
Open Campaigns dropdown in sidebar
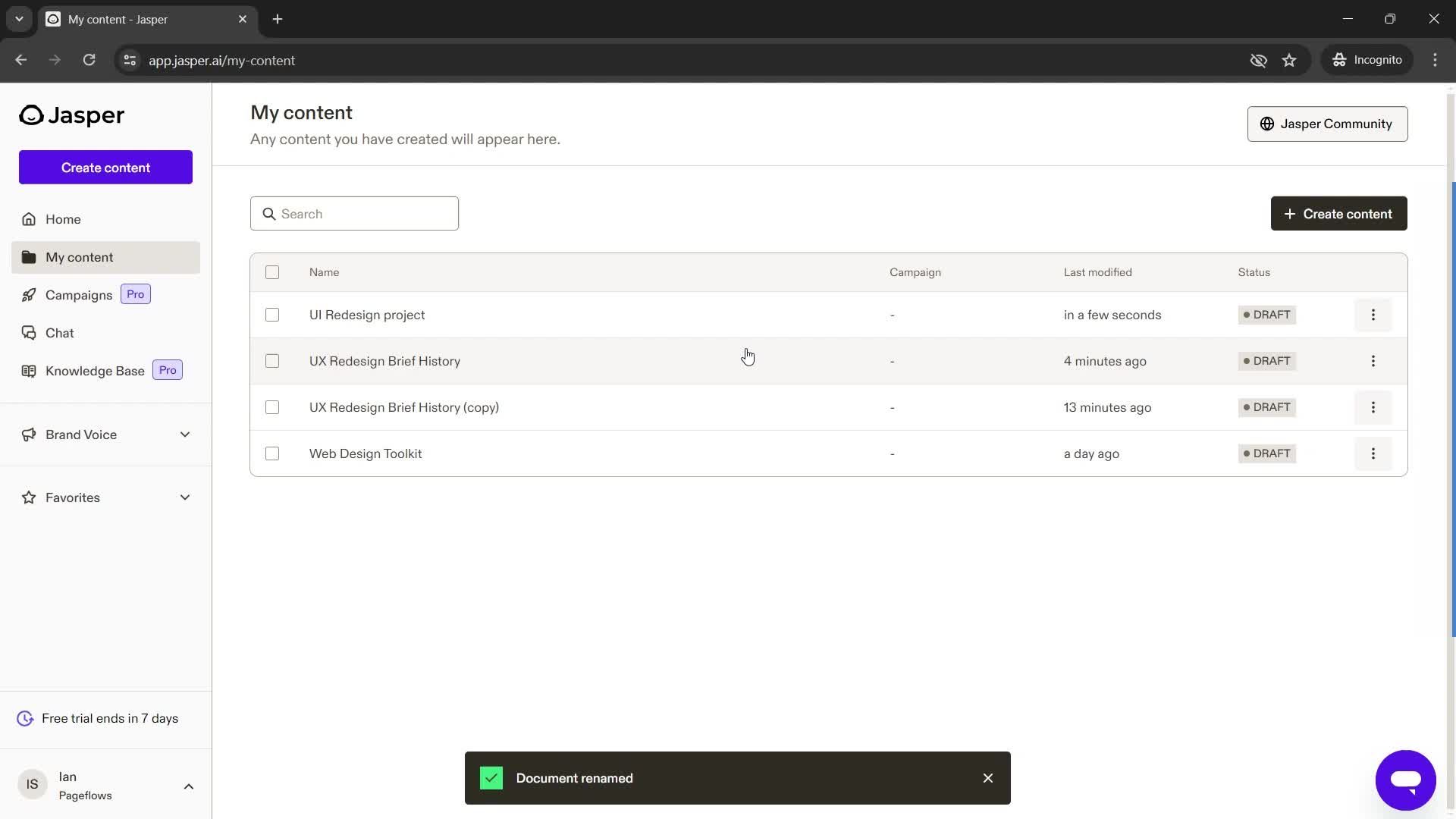(79, 294)
